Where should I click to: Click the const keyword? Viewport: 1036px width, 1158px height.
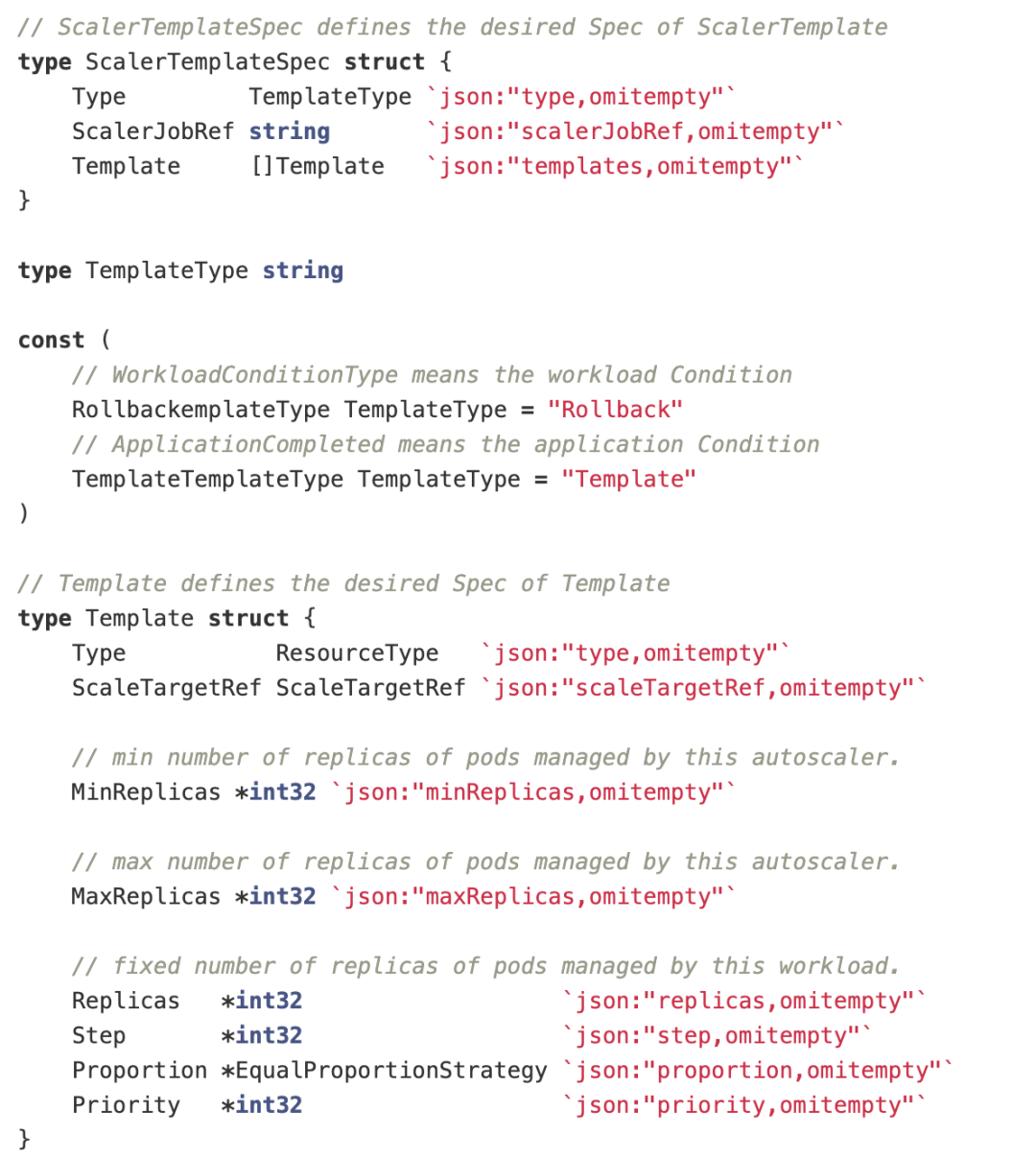coord(51,341)
